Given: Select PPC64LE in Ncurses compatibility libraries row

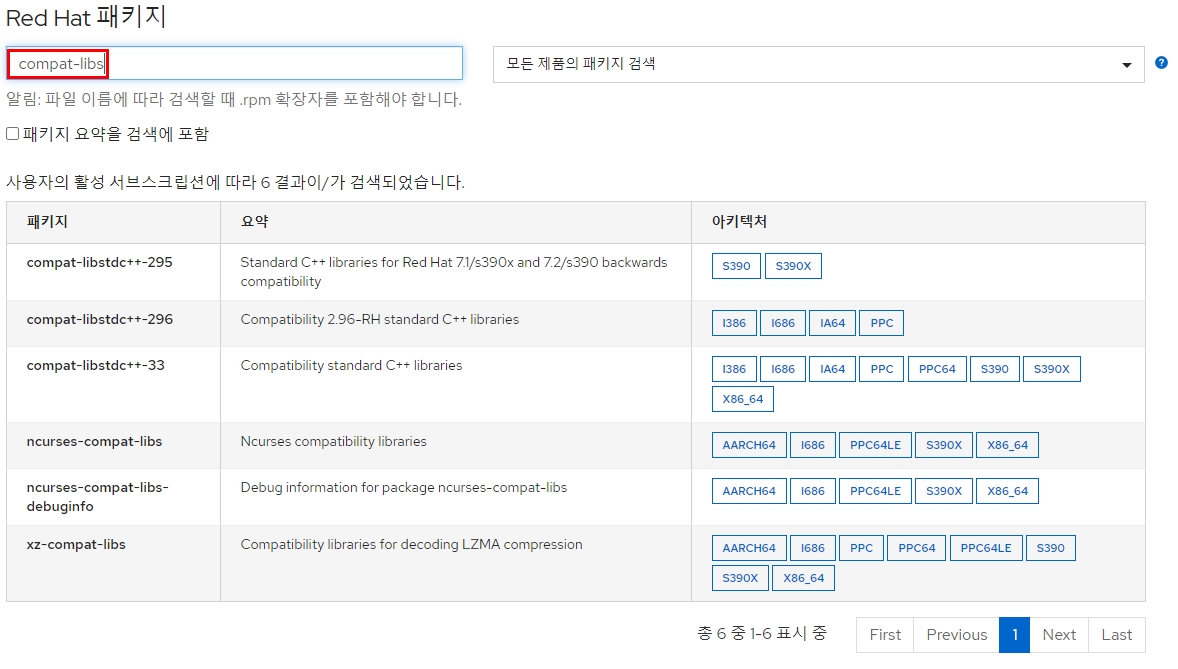Looking at the screenshot, I should (875, 445).
